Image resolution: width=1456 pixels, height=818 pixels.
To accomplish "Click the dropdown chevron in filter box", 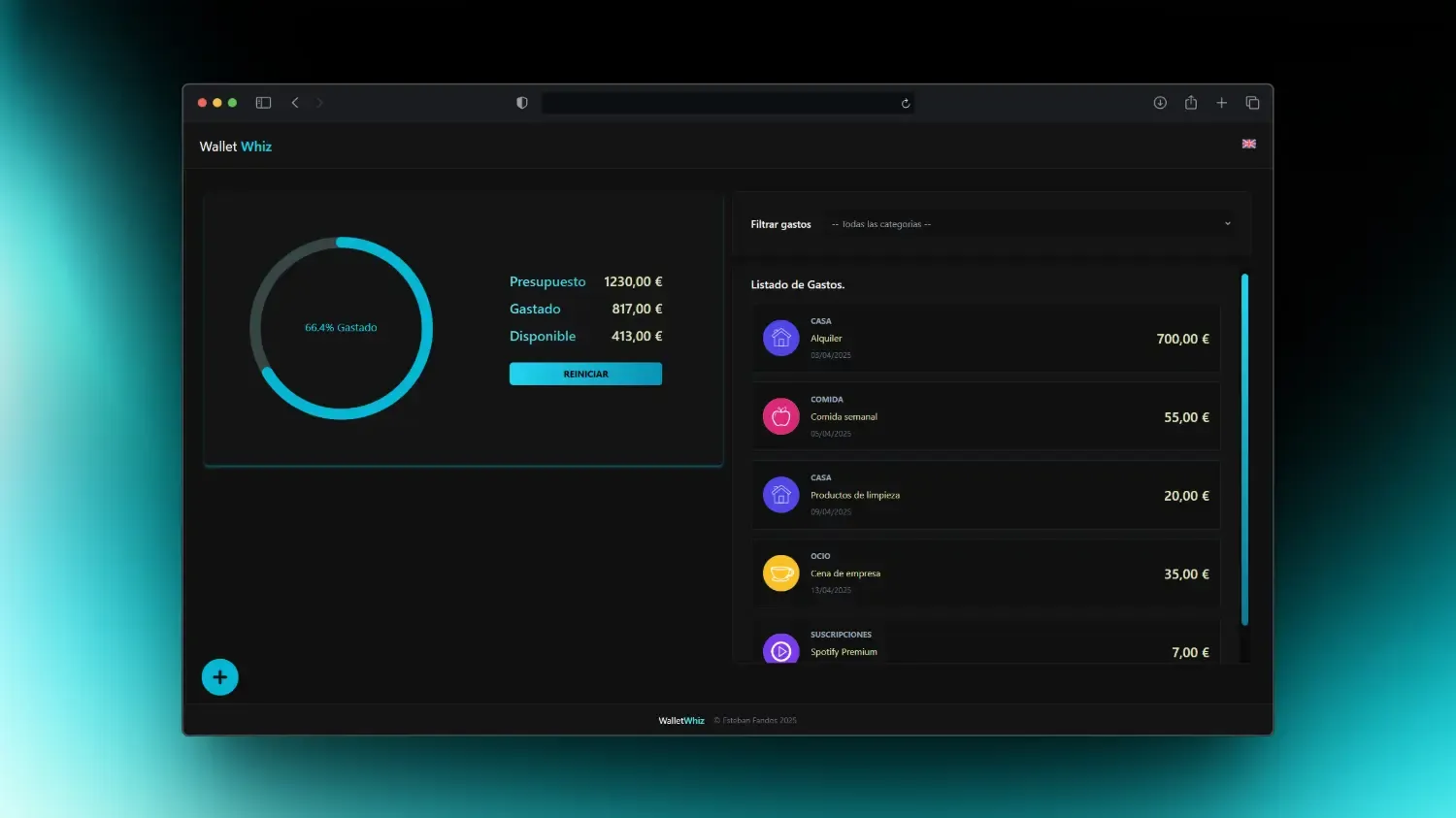I will tap(1228, 224).
